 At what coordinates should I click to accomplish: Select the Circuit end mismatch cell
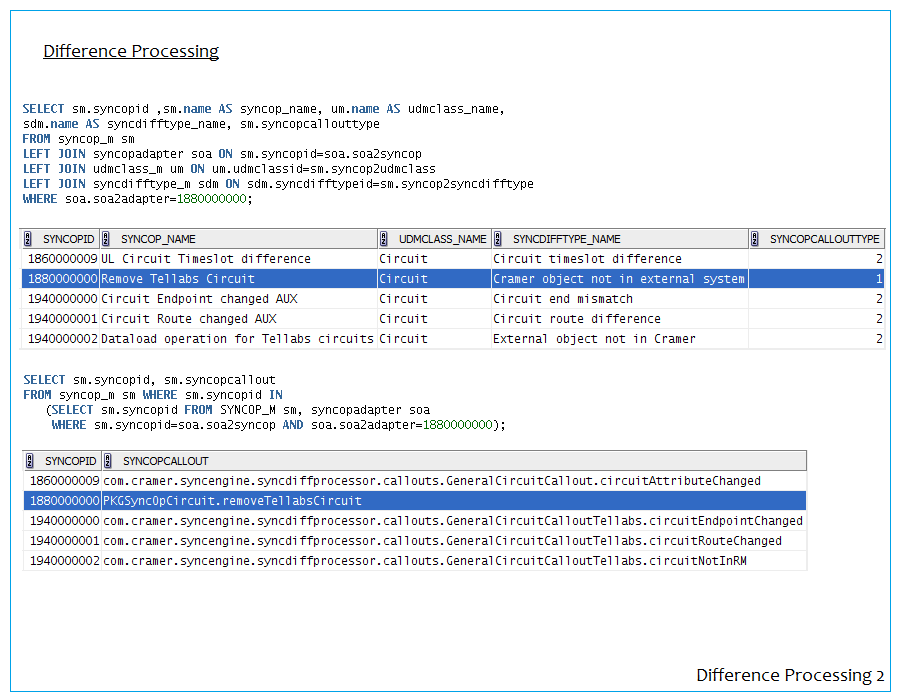click(563, 299)
